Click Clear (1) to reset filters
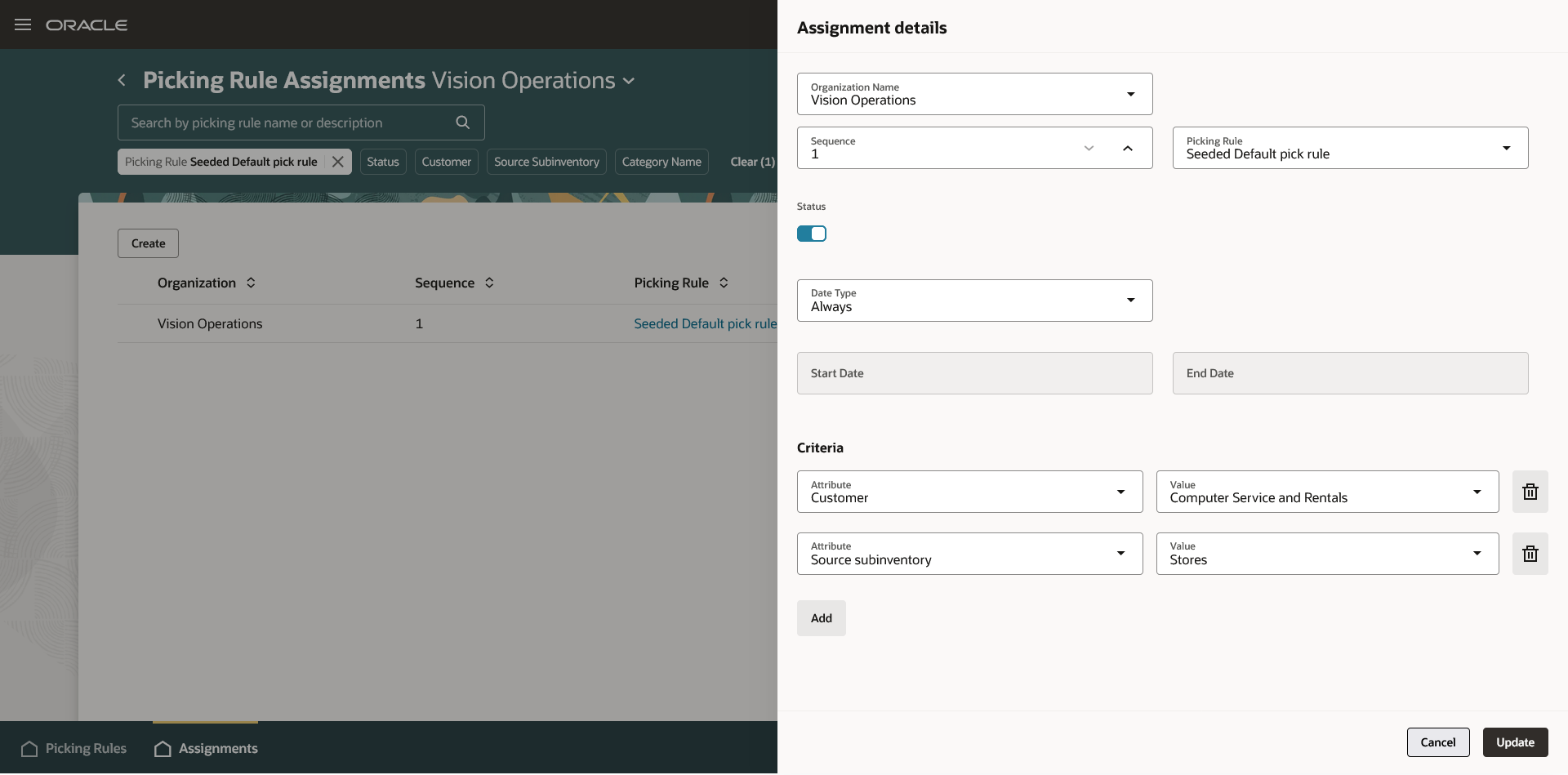The width and height of the screenshot is (1568, 775). (752, 162)
